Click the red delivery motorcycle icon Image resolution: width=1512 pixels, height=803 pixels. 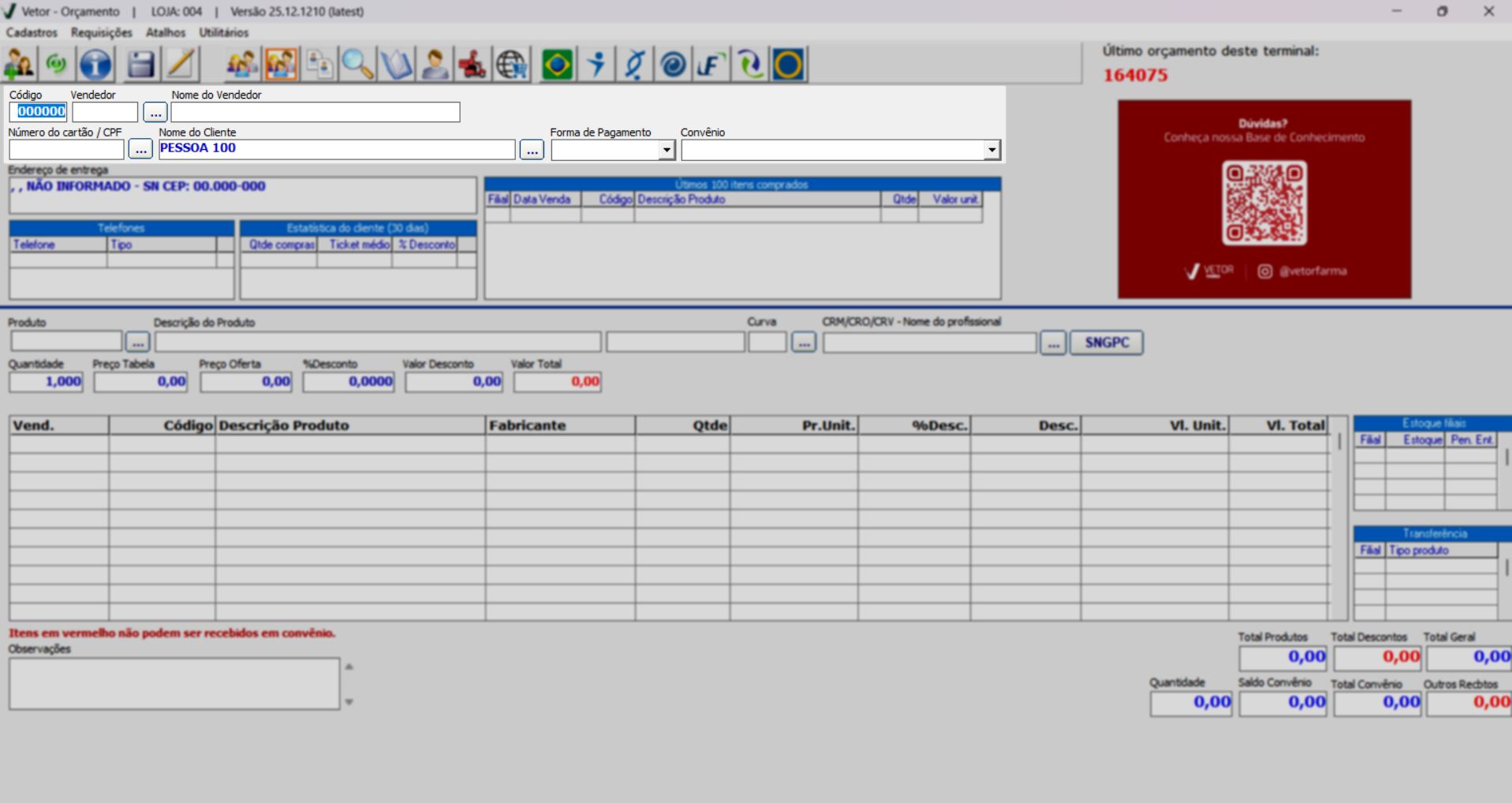[472, 64]
